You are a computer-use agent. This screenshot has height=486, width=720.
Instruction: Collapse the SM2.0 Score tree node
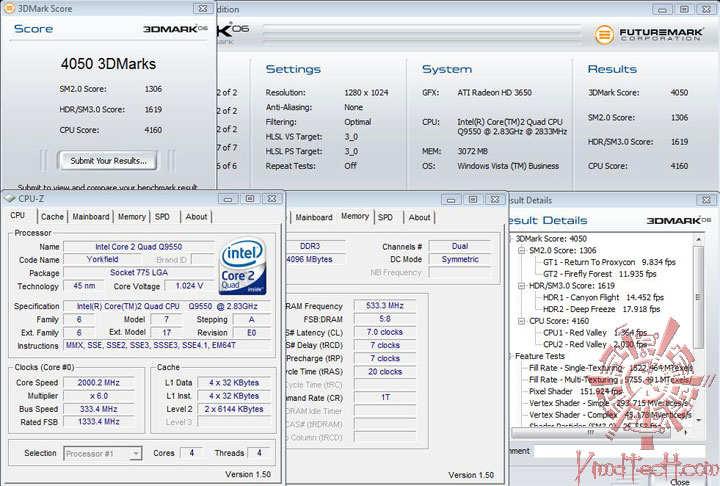click(521, 251)
